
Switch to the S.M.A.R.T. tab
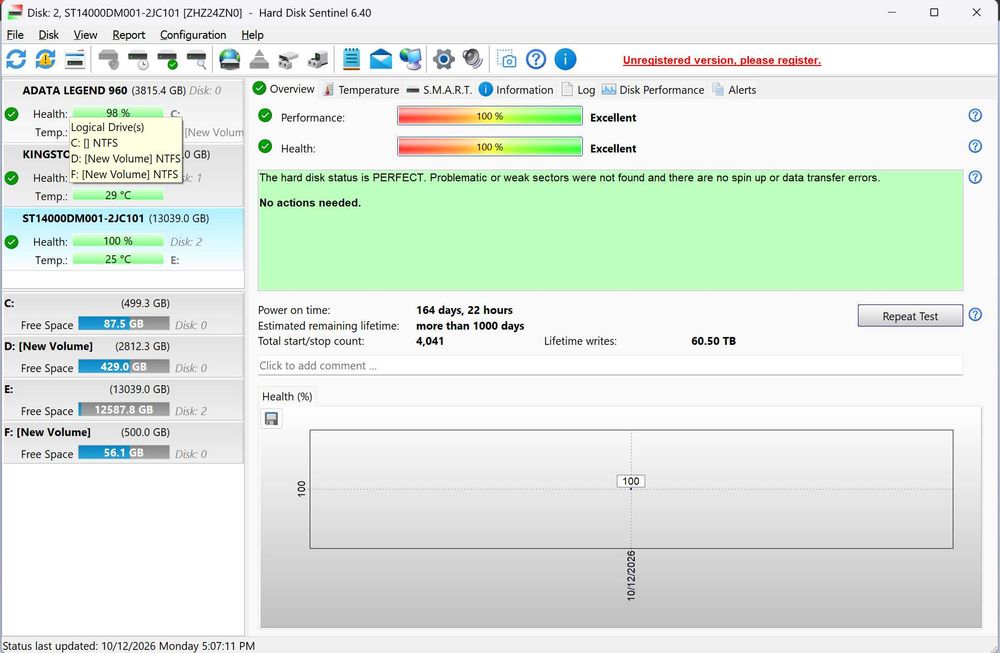pyautogui.click(x=439, y=90)
